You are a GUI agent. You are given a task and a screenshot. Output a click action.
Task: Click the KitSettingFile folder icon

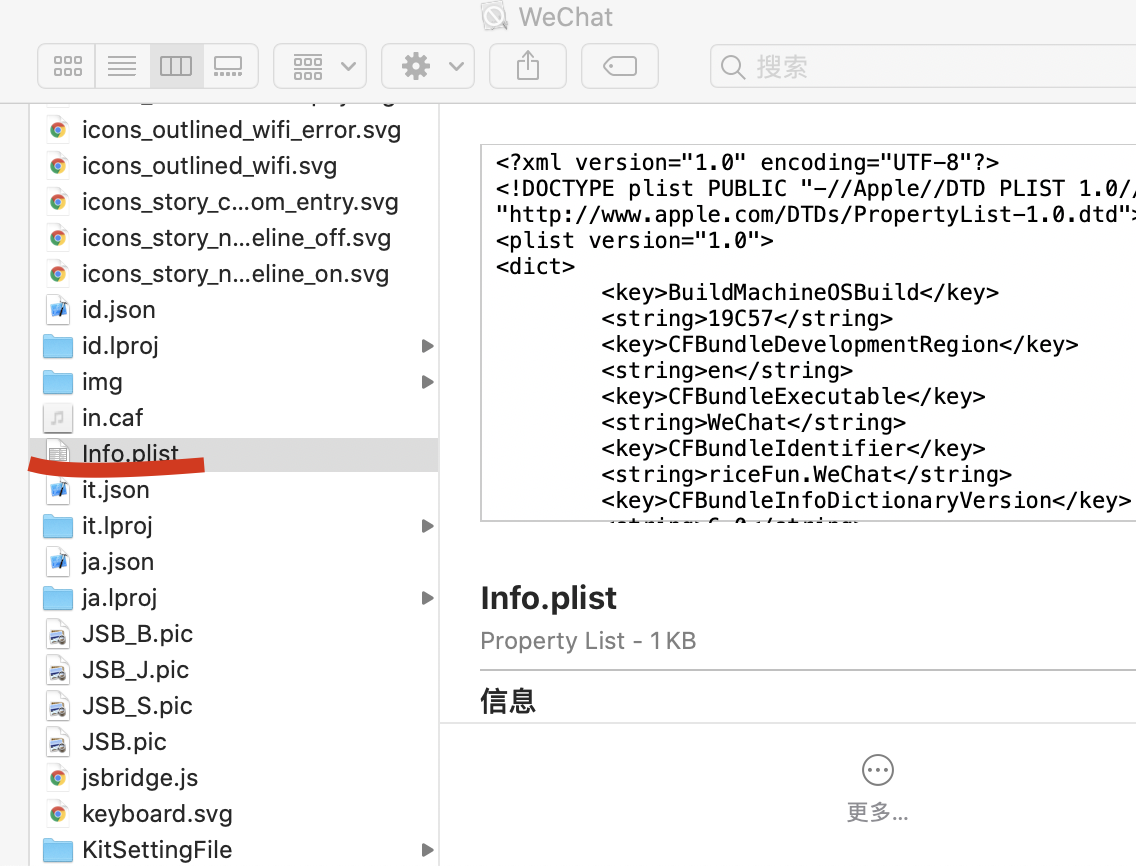[58, 850]
